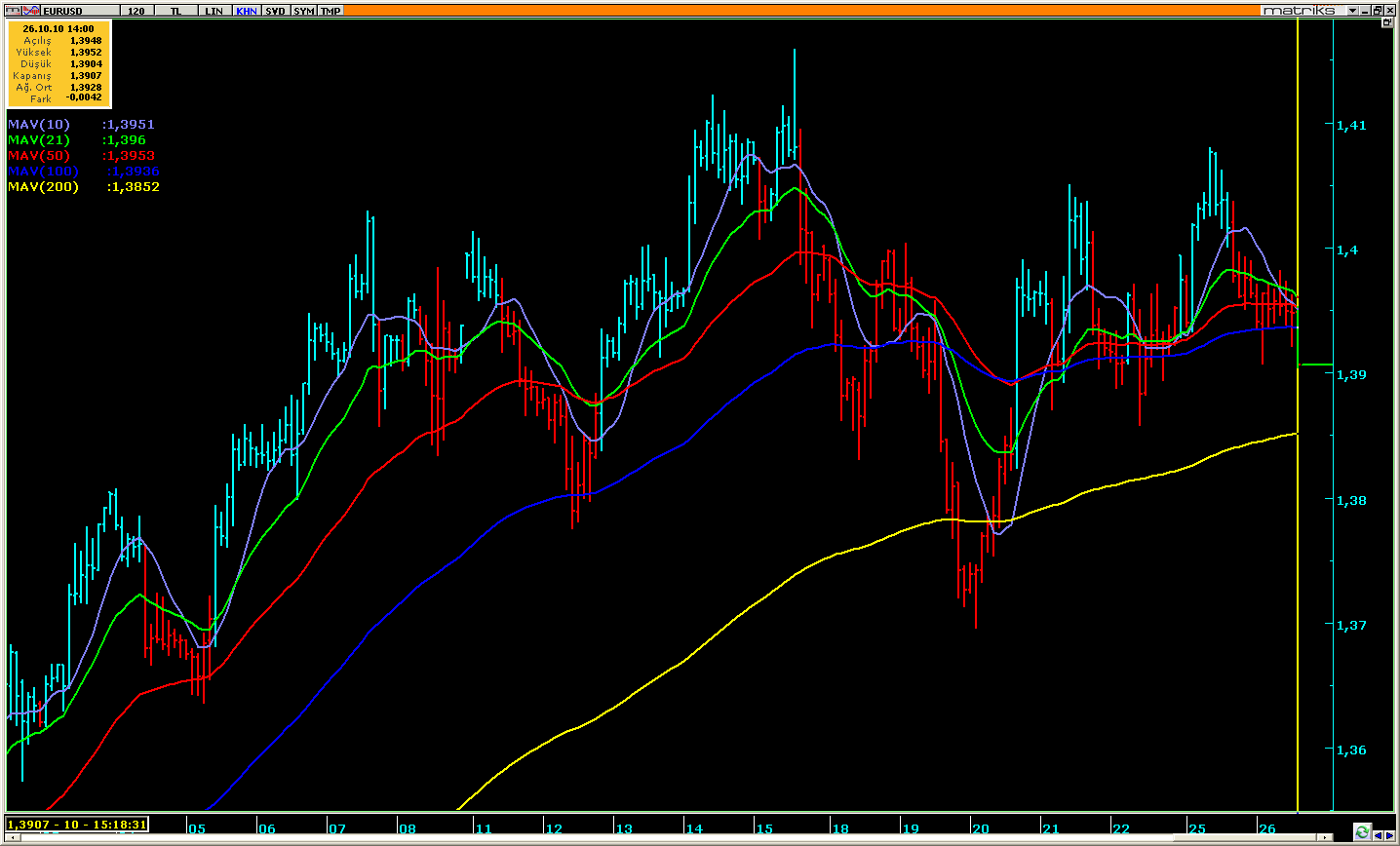
Task: Open the 120 period selector
Action: tap(136, 11)
